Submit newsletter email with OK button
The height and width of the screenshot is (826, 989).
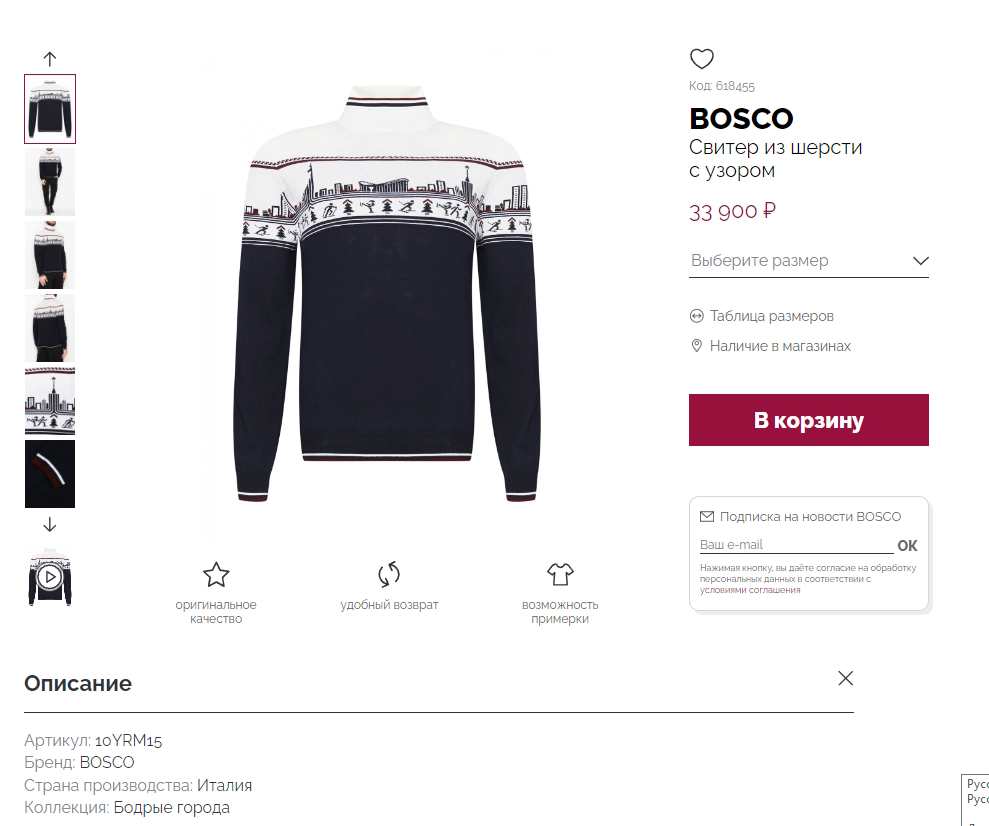point(907,546)
